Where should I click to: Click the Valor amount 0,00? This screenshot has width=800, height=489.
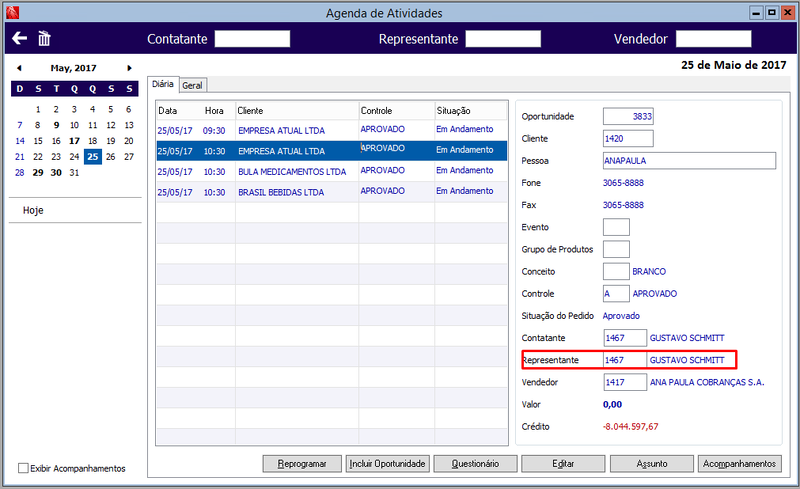(x=612, y=404)
